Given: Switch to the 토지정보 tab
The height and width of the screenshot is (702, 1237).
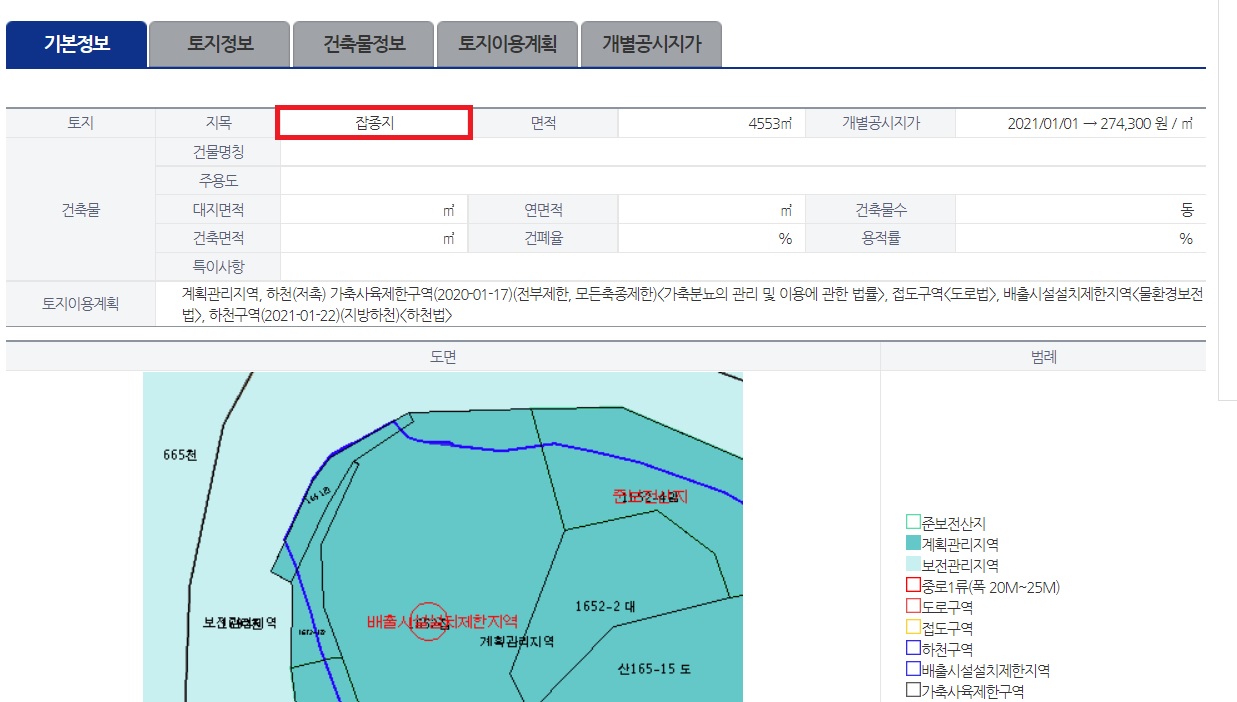Looking at the screenshot, I should pyautogui.click(x=218, y=42).
